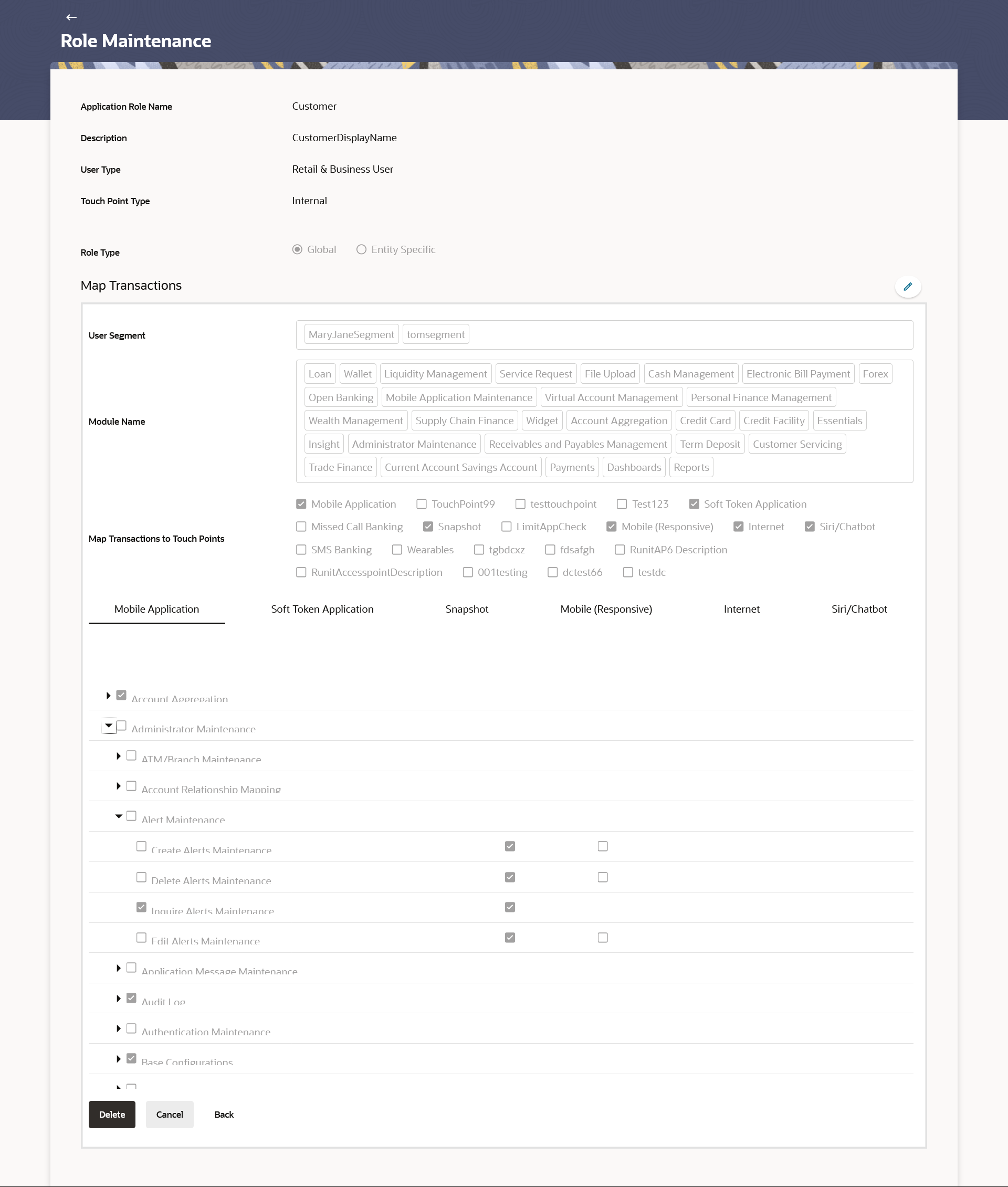This screenshot has width=1008, height=1187.
Task: Collapse the Alert Maintenance node
Action: tap(118, 816)
